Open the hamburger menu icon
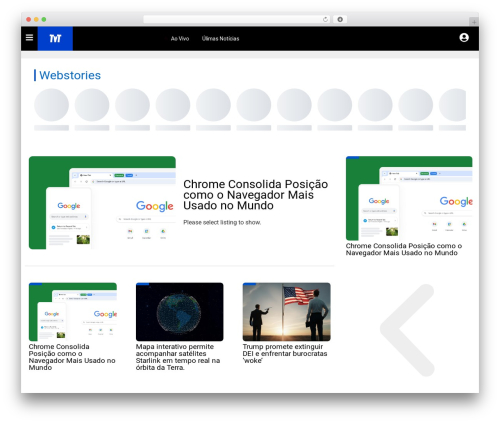 coord(29,38)
